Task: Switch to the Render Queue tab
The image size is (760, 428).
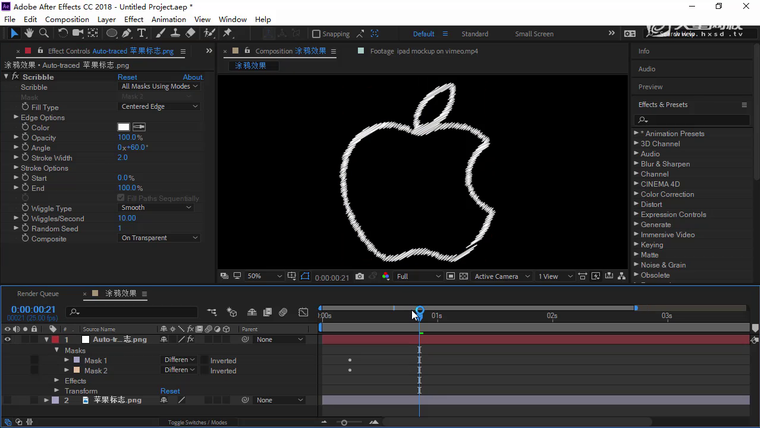Action: [x=38, y=294]
